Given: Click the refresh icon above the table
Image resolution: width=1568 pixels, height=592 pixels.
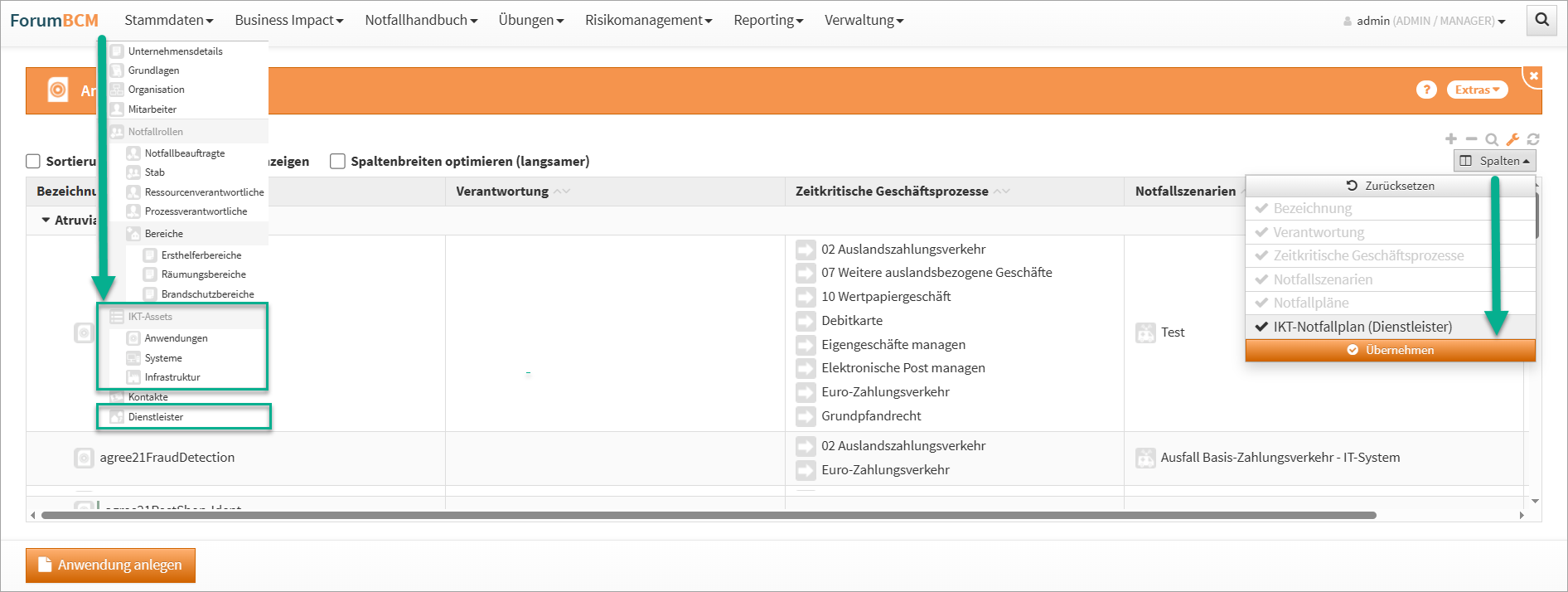Looking at the screenshot, I should pos(1533,139).
